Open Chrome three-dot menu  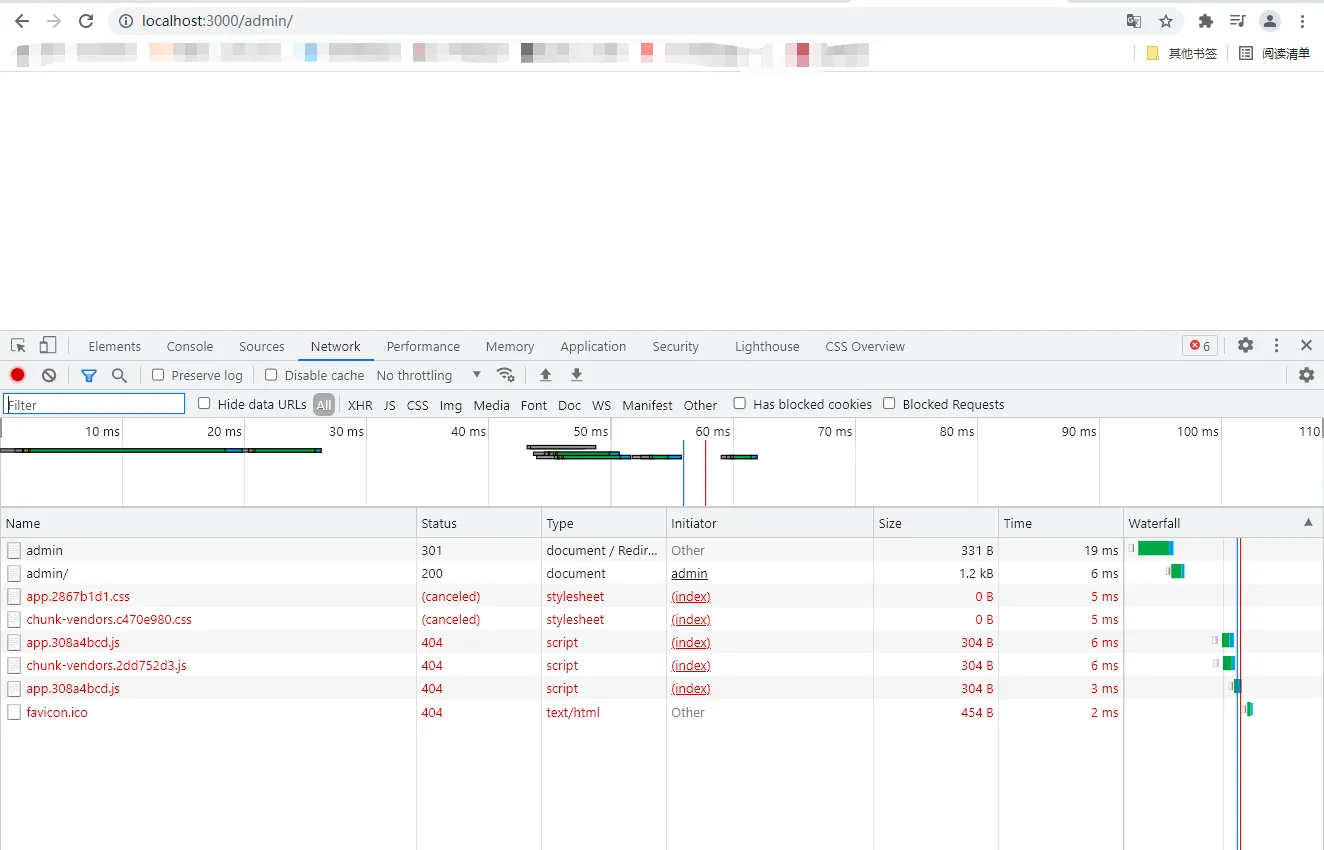point(1303,21)
